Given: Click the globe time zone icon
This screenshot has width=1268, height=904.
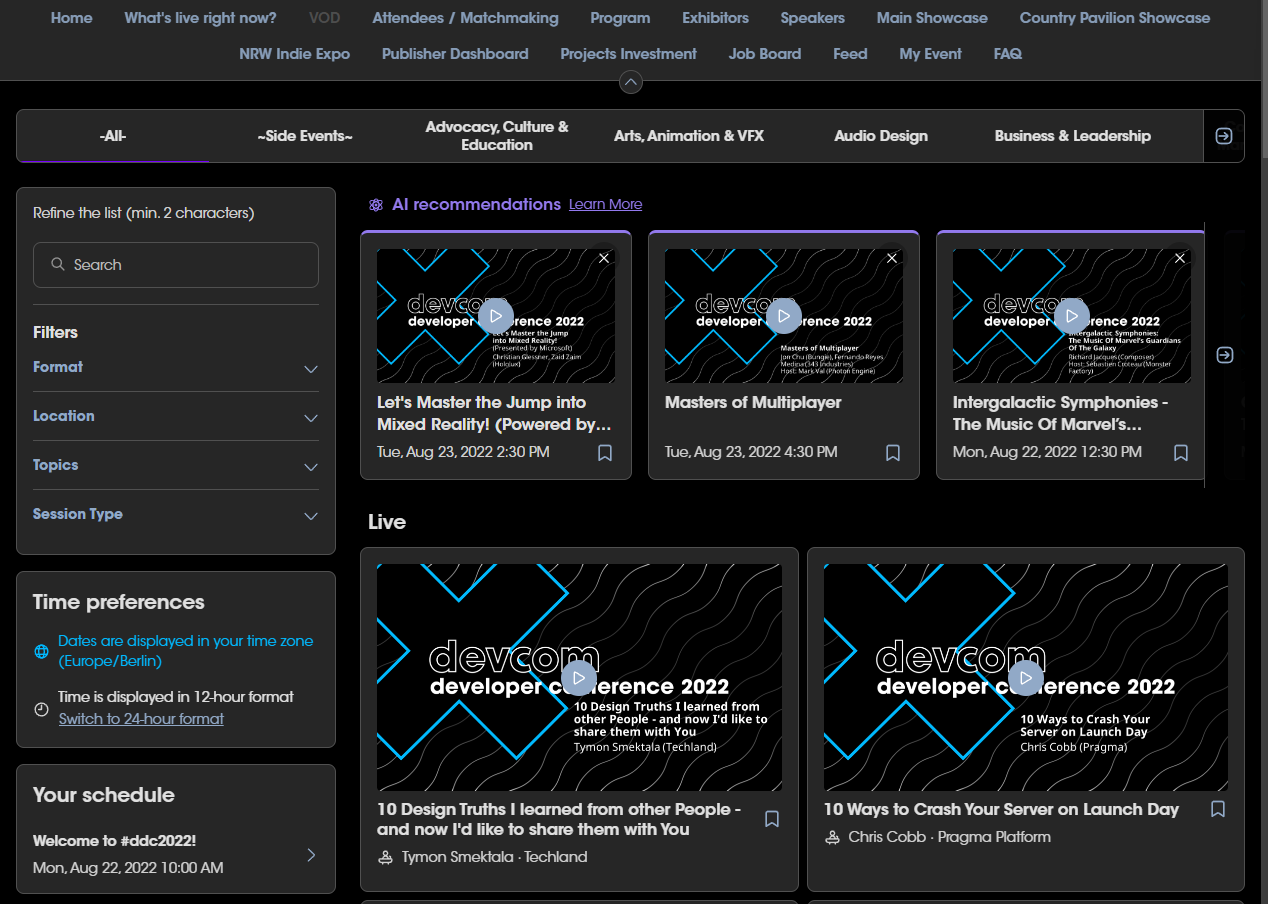Looking at the screenshot, I should point(42,651).
